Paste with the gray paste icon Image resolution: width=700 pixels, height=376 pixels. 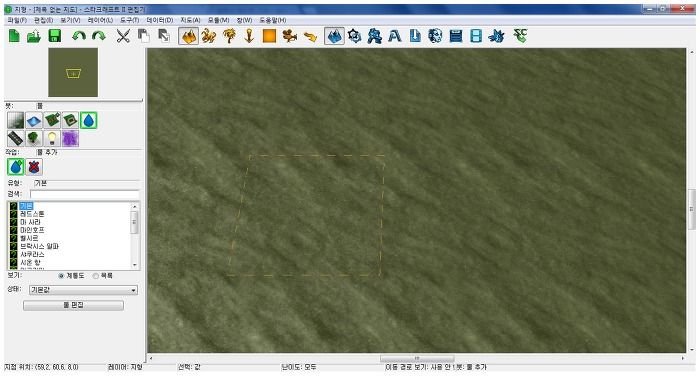coord(164,36)
